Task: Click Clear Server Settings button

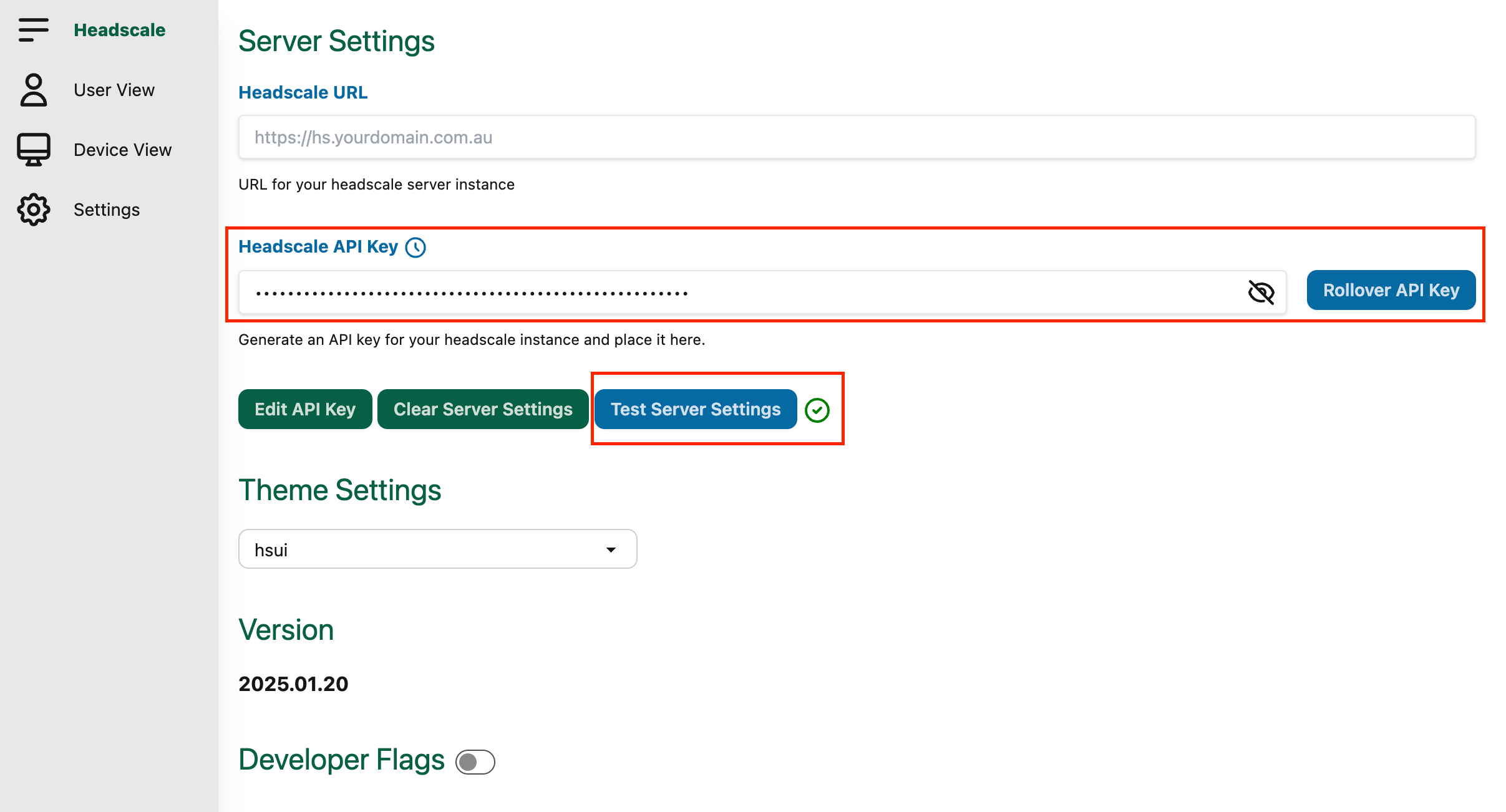Action: [x=482, y=409]
